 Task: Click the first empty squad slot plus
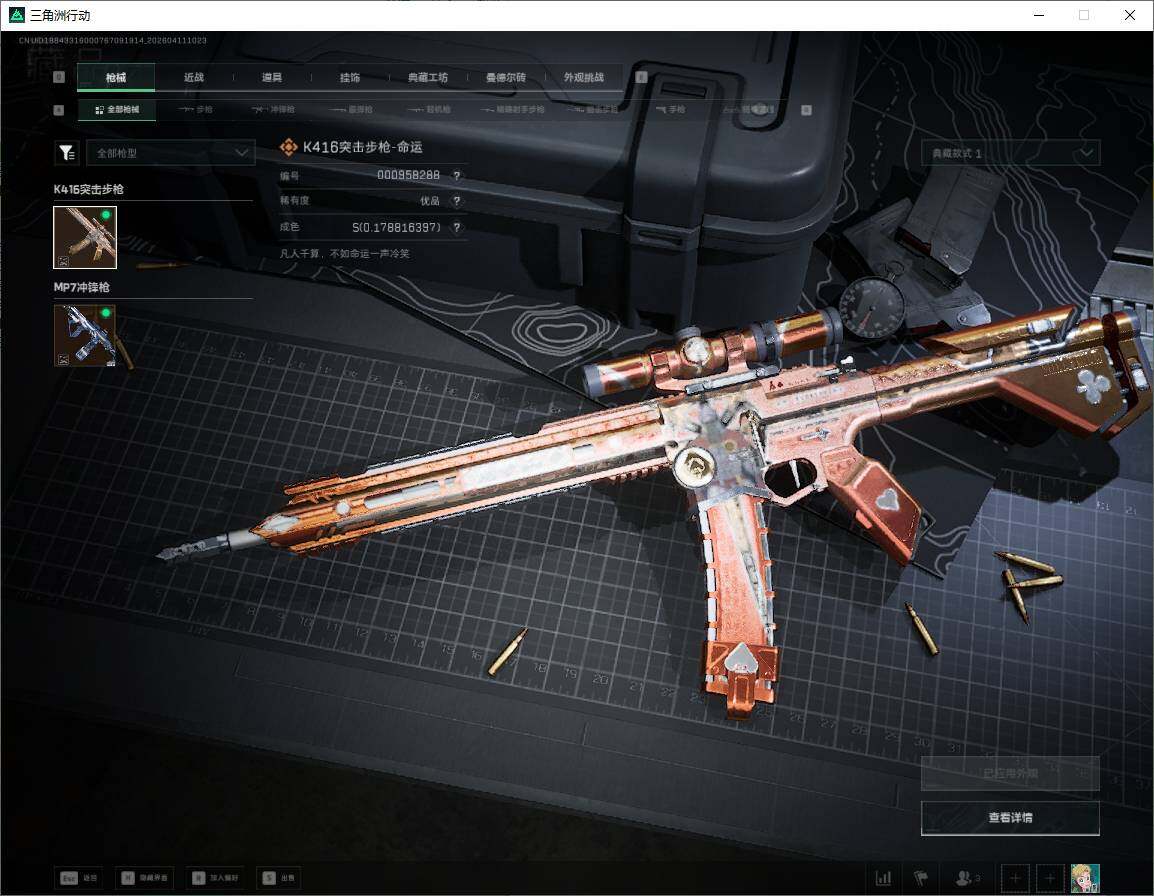1015,878
